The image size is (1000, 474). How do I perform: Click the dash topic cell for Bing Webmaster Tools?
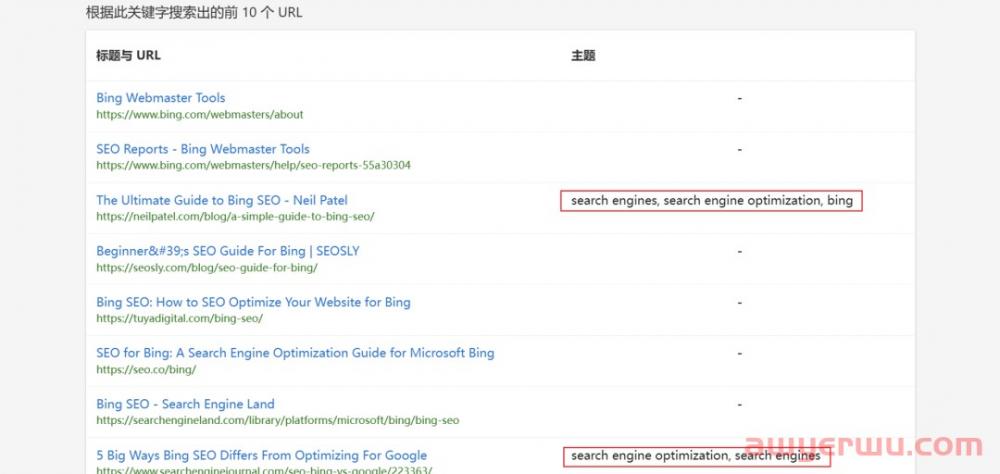click(x=739, y=99)
